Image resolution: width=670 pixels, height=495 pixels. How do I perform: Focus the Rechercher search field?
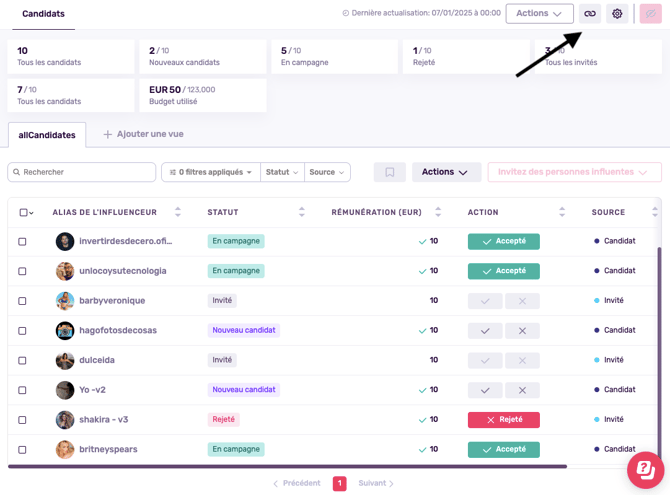[x=82, y=172]
